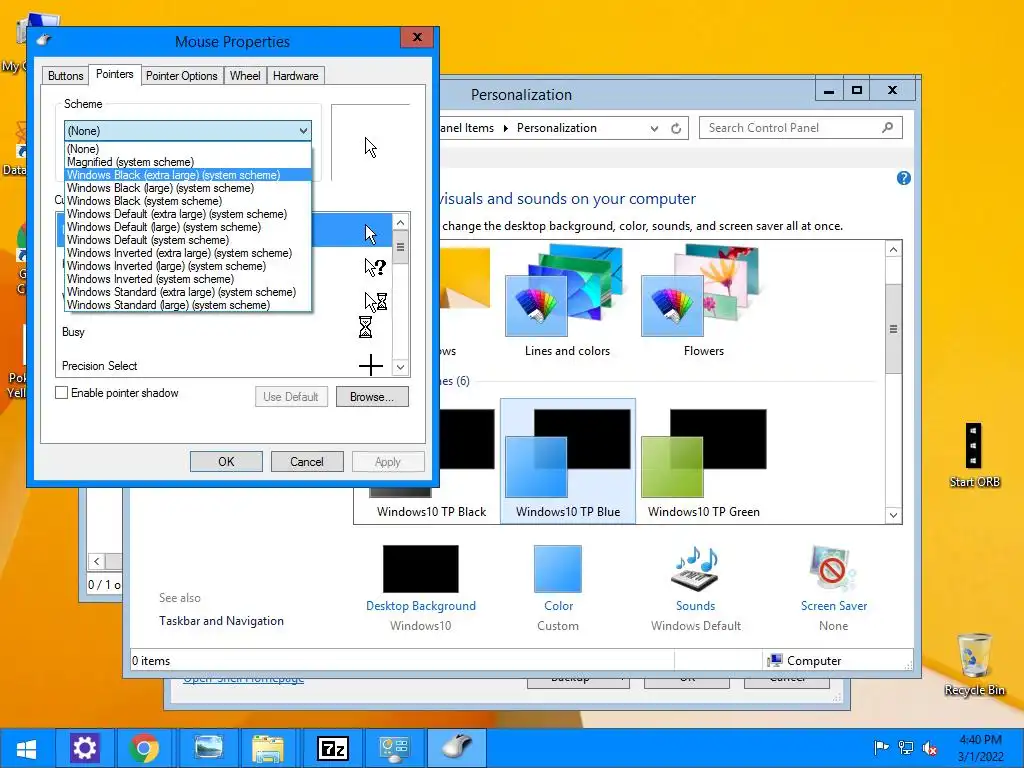Click theme list scroll down arrow
1024x768 pixels.
click(x=893, y=515)
